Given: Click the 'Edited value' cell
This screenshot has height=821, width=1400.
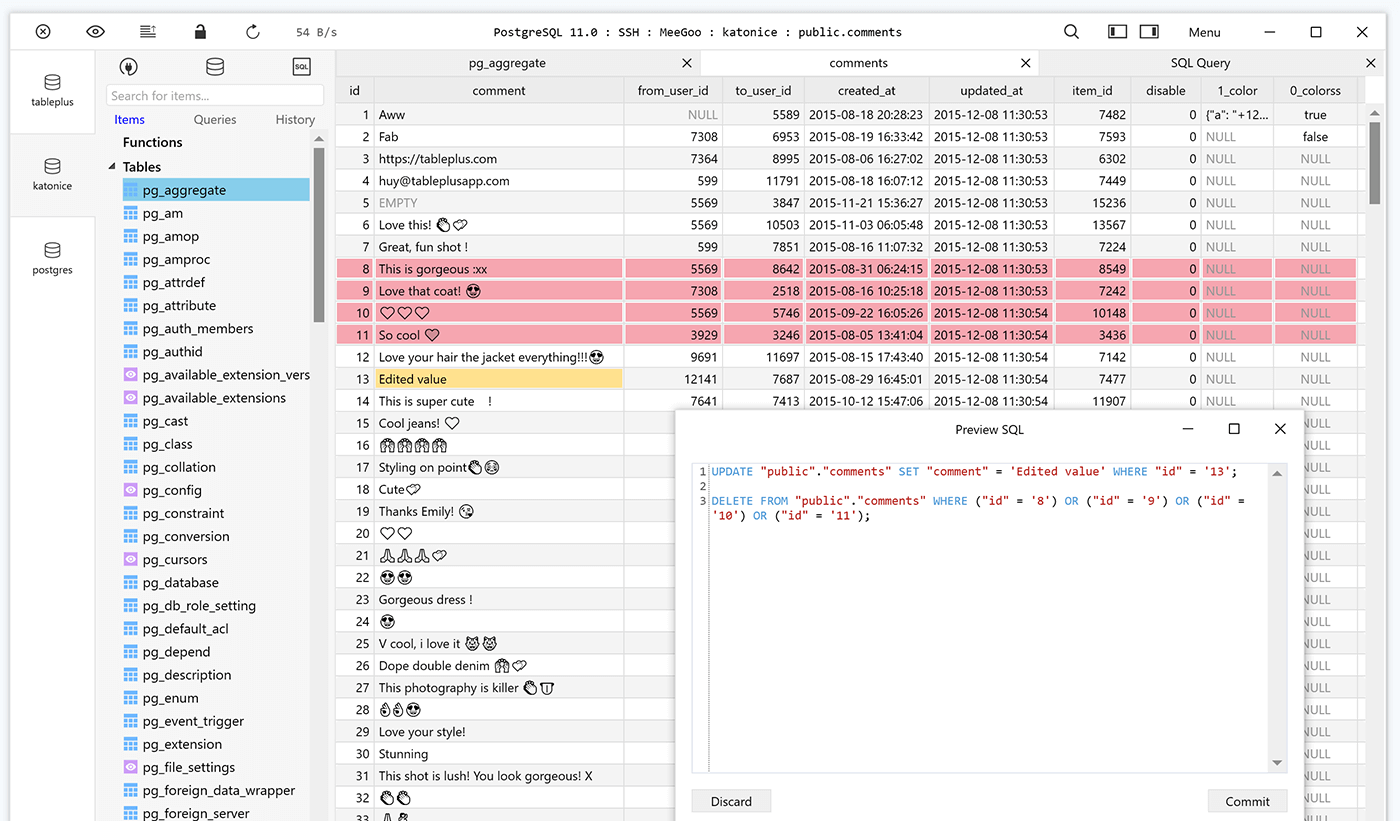Looking at the screenshot, I should [499, 379].
